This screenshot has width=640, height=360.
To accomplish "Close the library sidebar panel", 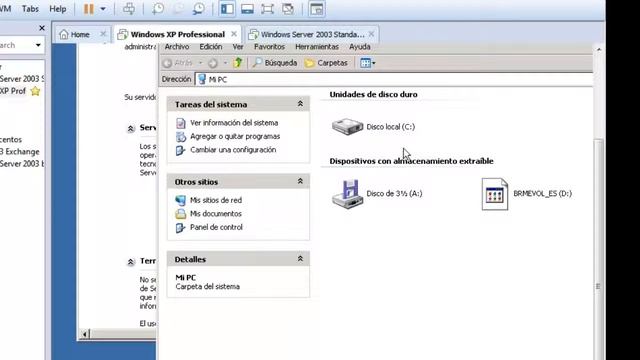I will click(x=42, y=28).
